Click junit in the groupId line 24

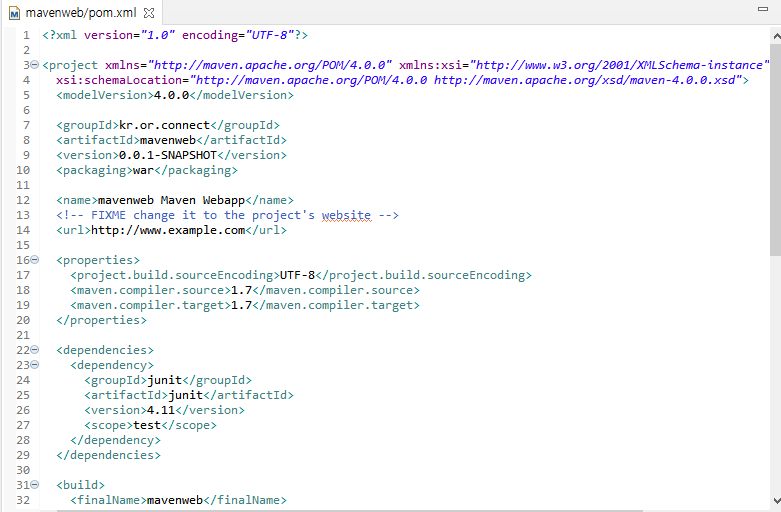164,380
